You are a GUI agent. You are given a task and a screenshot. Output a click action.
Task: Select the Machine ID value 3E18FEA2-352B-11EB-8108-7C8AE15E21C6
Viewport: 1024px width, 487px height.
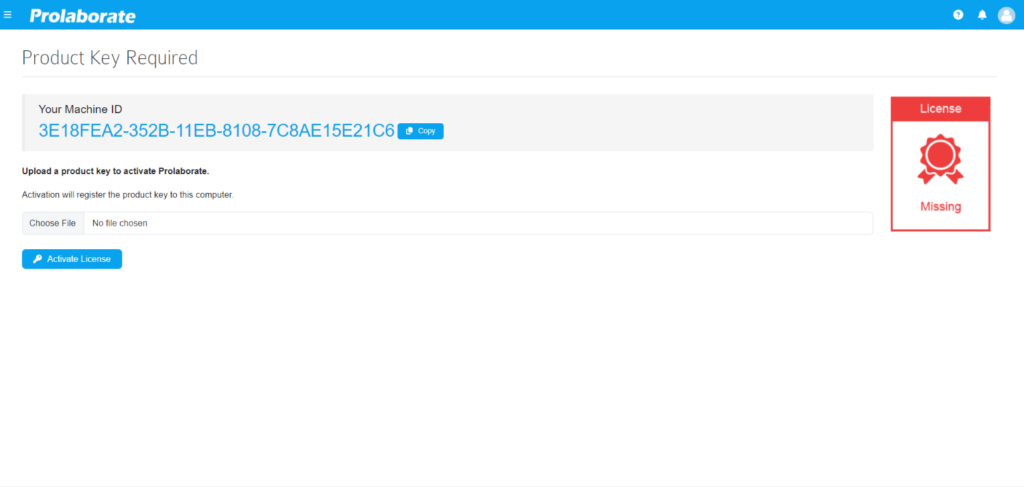[217, 131]
